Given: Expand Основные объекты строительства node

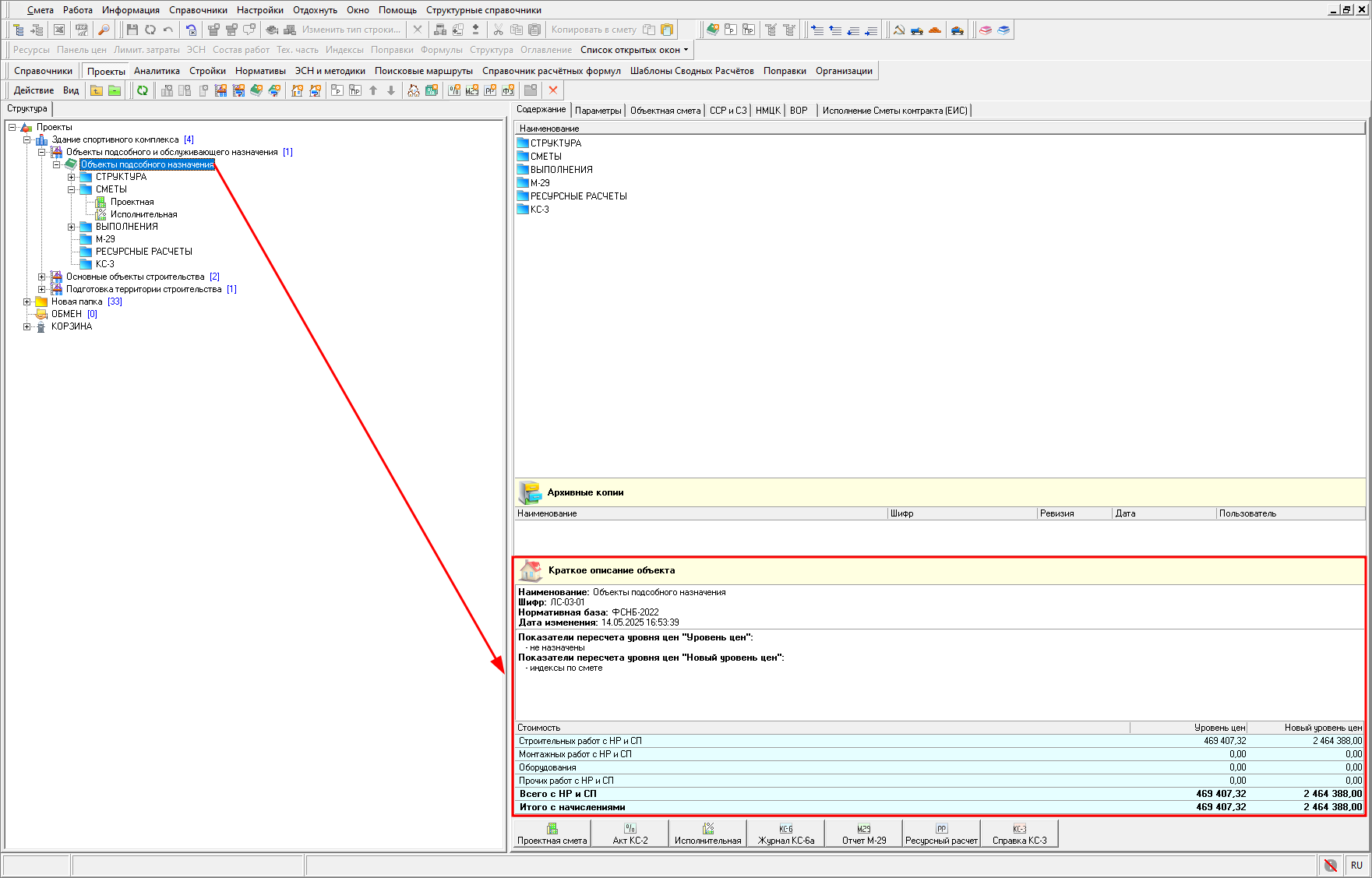Looking at the screenshot, I should 42,277.
